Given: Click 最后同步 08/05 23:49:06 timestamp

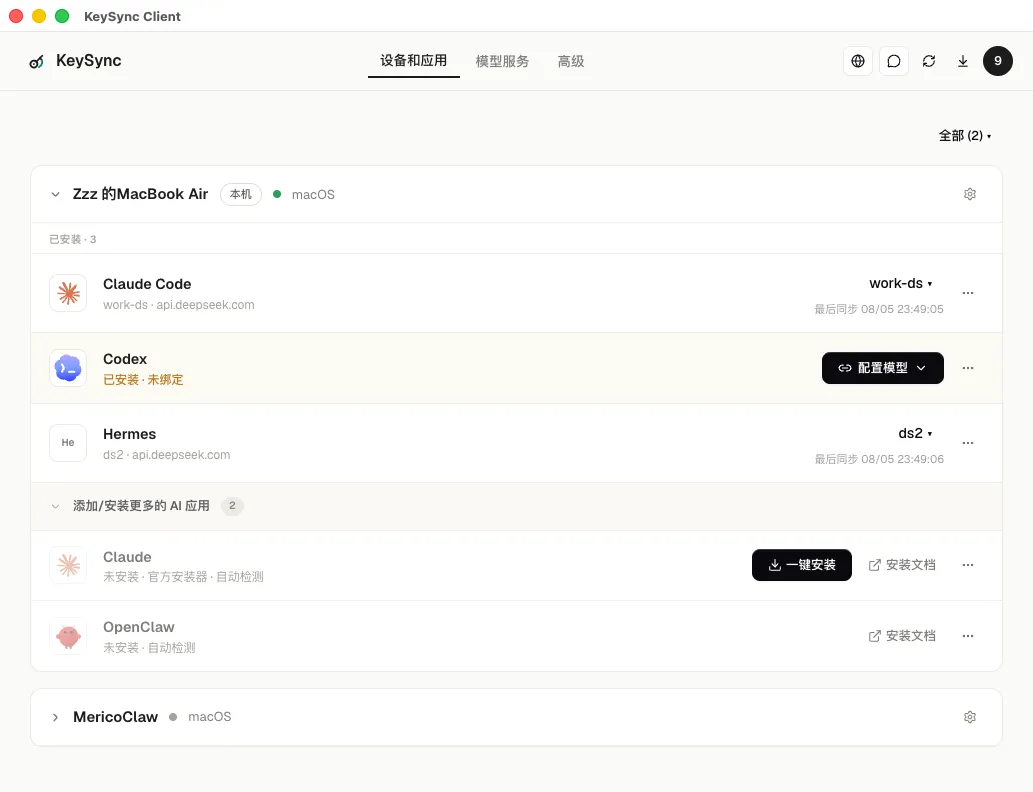Looking at the screenshot, I should [879, 459].
